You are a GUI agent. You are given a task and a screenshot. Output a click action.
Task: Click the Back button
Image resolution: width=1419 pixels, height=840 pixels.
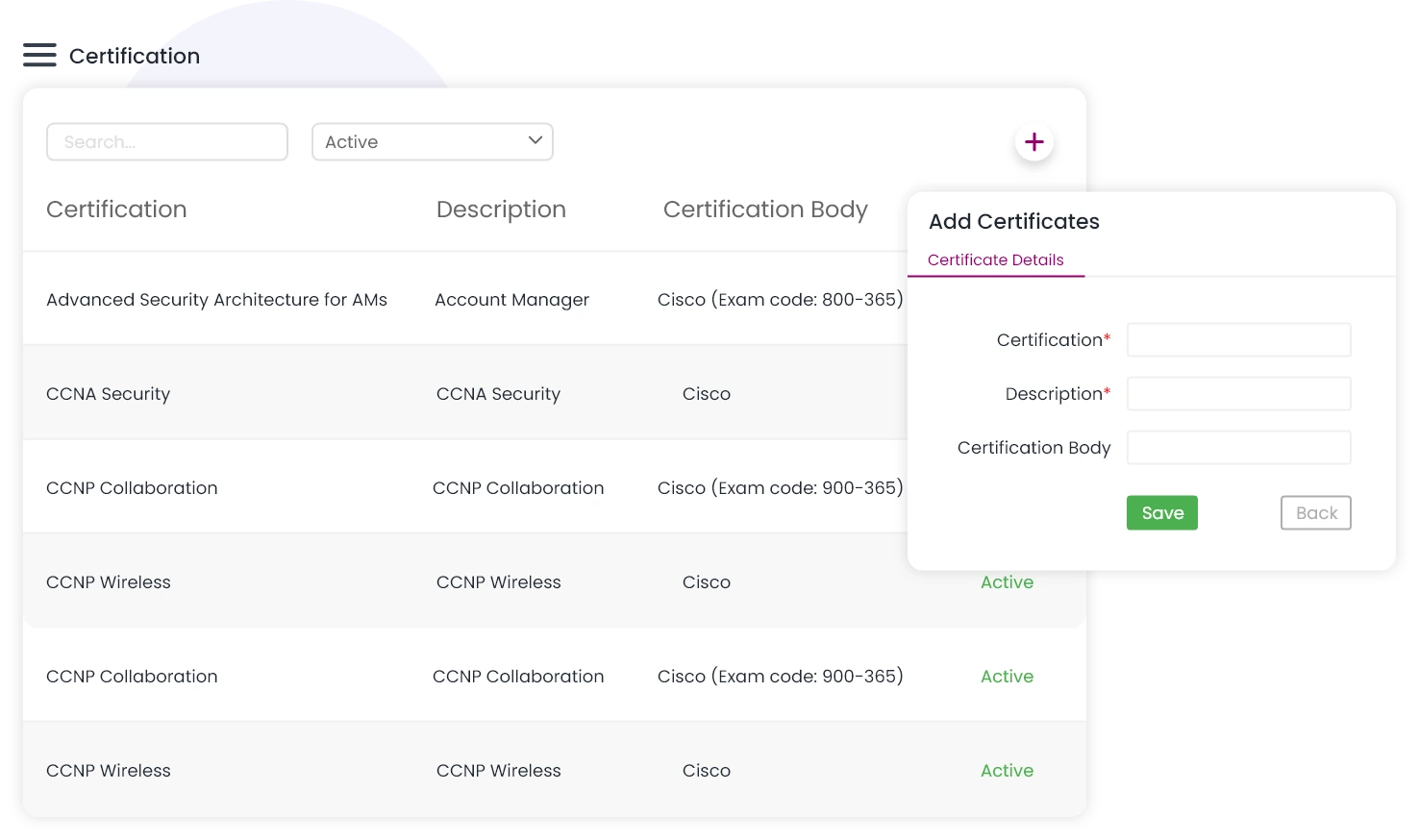pyautogui.click(x=1315, y=513)
